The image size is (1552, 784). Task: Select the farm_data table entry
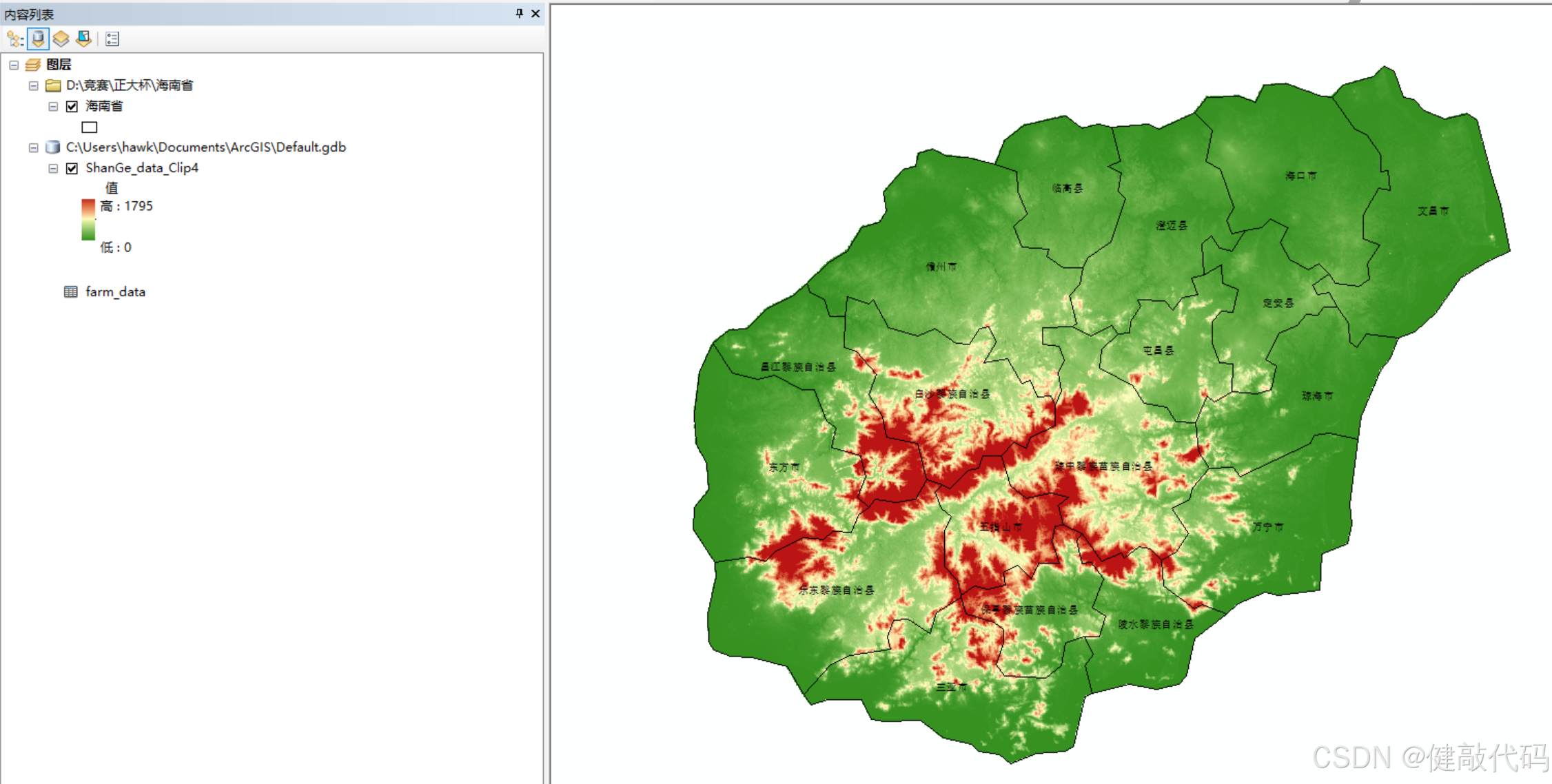pyautogui.click(x=115, y=292)
